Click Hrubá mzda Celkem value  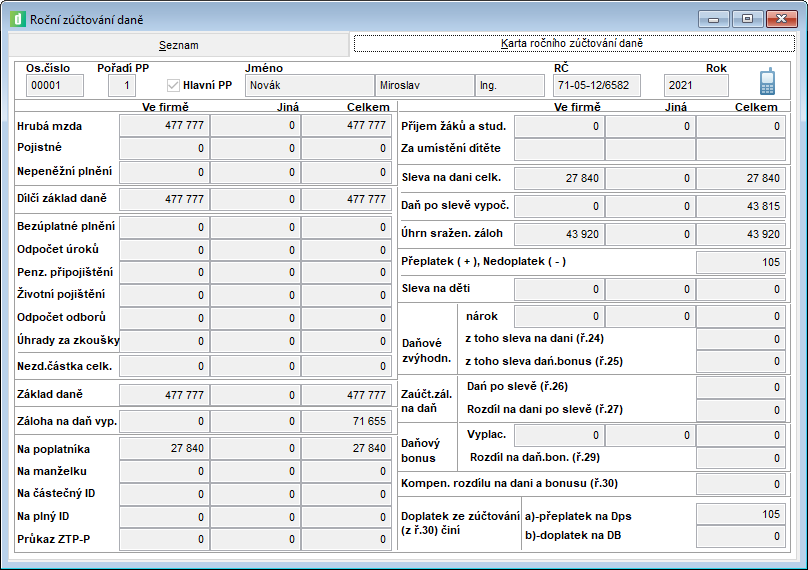point(346,126)
